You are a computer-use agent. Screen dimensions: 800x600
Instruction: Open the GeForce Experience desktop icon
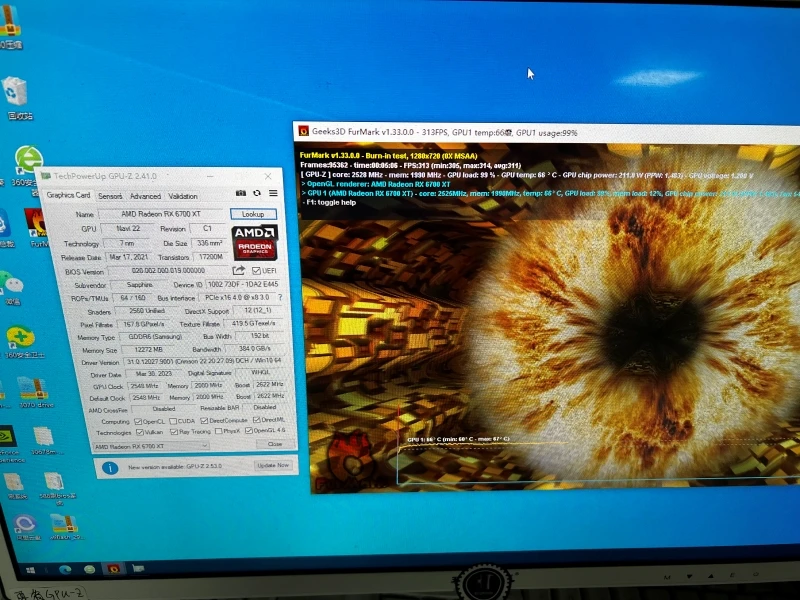[7, 436]
